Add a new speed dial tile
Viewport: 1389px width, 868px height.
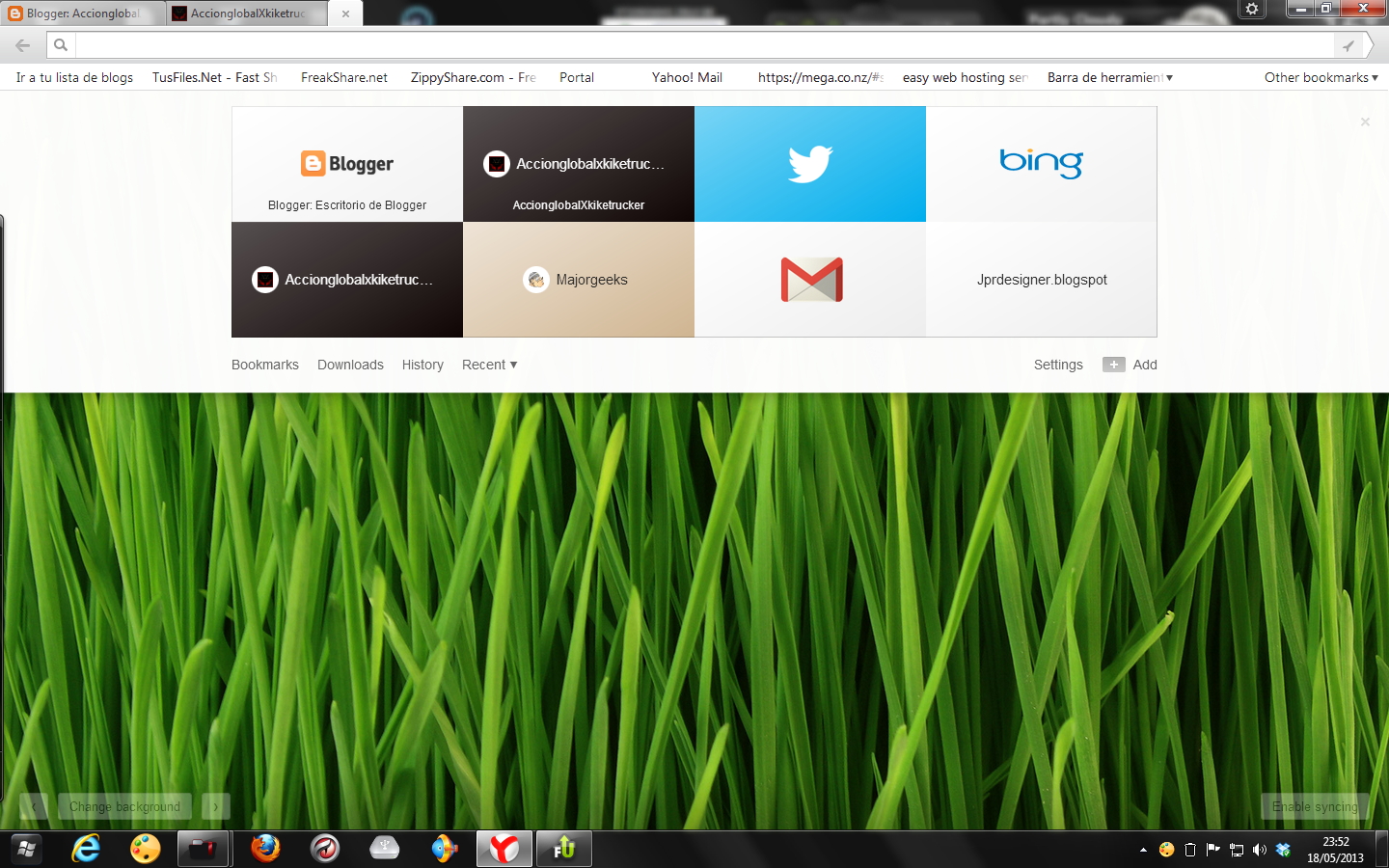1130,365
